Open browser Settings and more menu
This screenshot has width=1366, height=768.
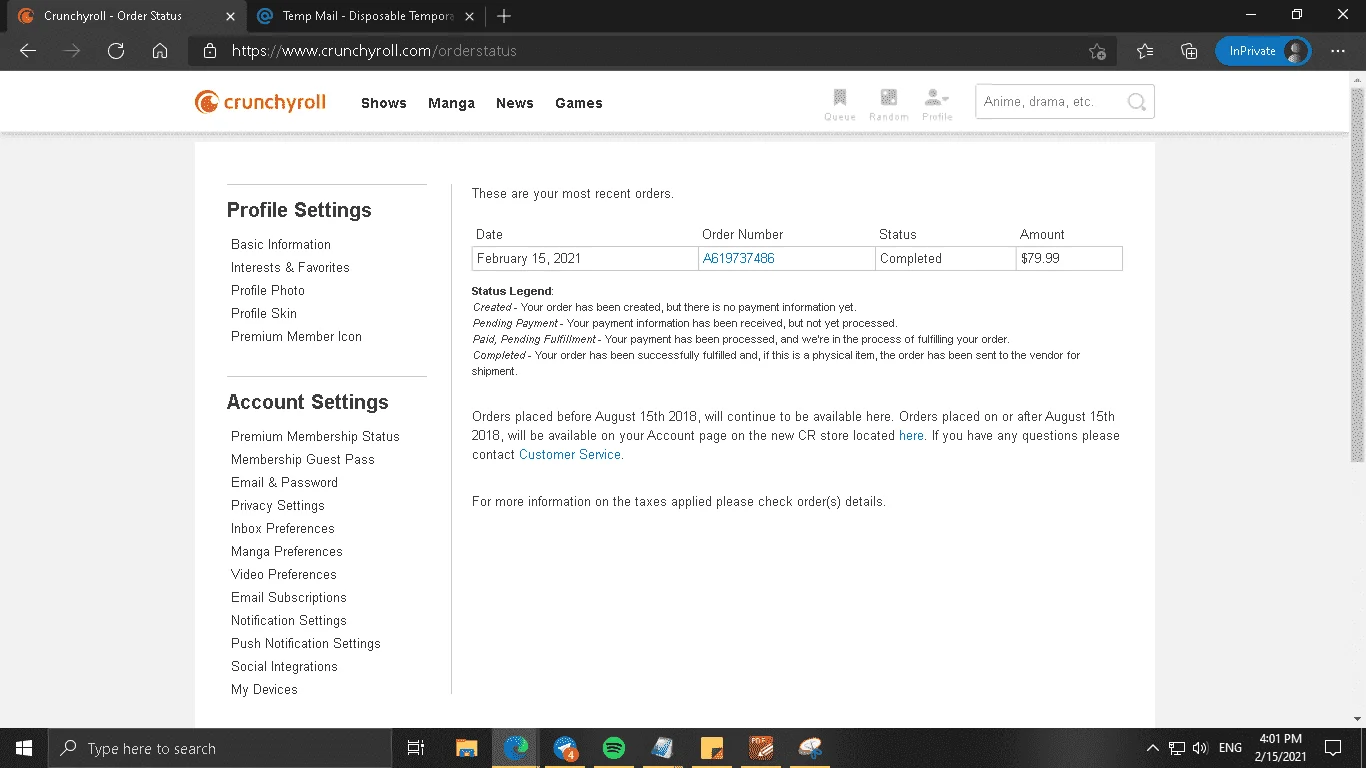point(1338,51)
